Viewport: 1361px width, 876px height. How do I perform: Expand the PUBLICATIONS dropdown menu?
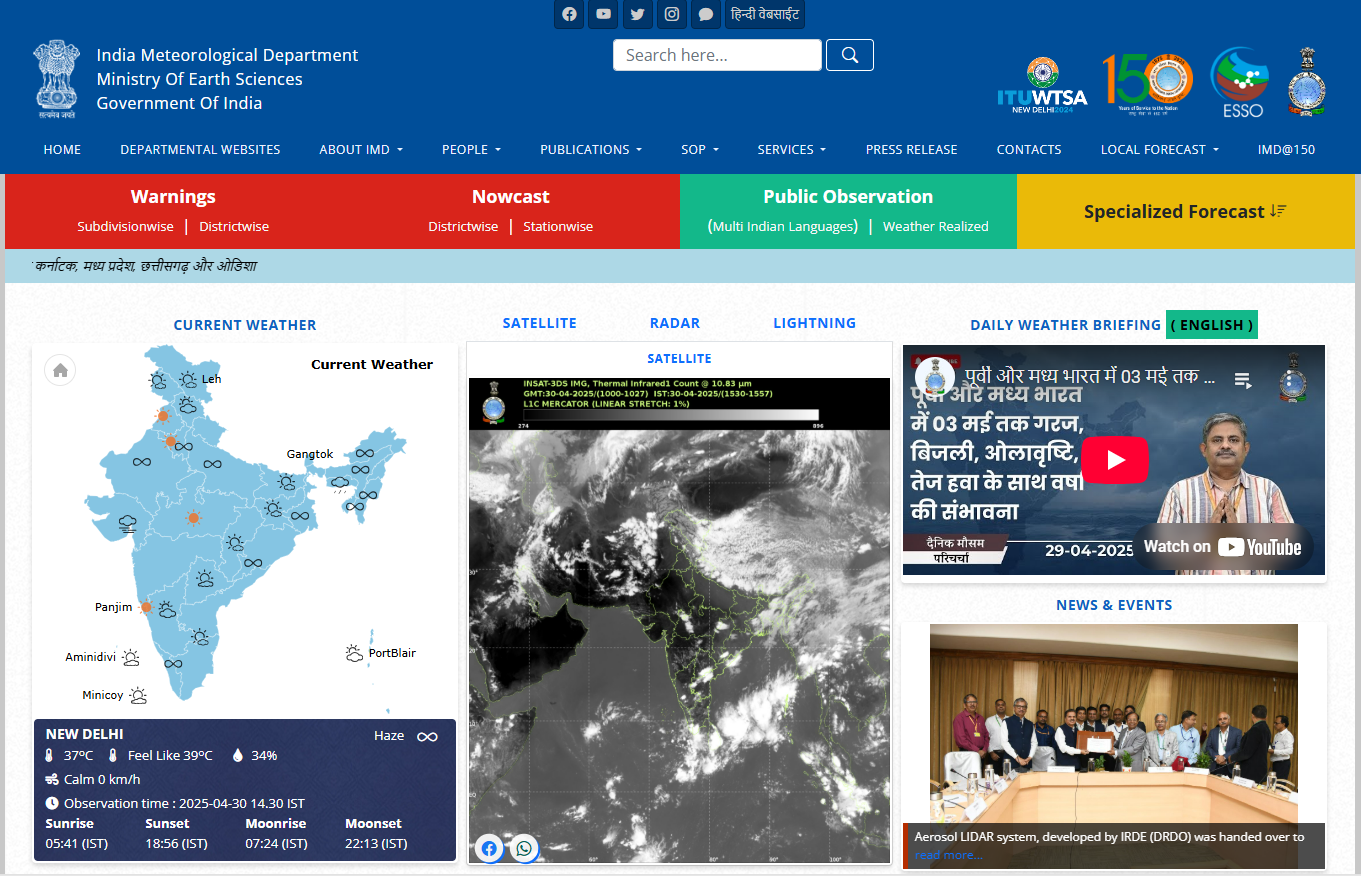(x=591, y=149)
